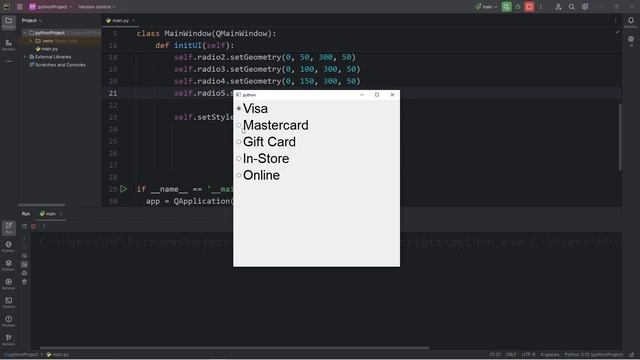Select Scratches and Consoles tree item

[57, 65]
